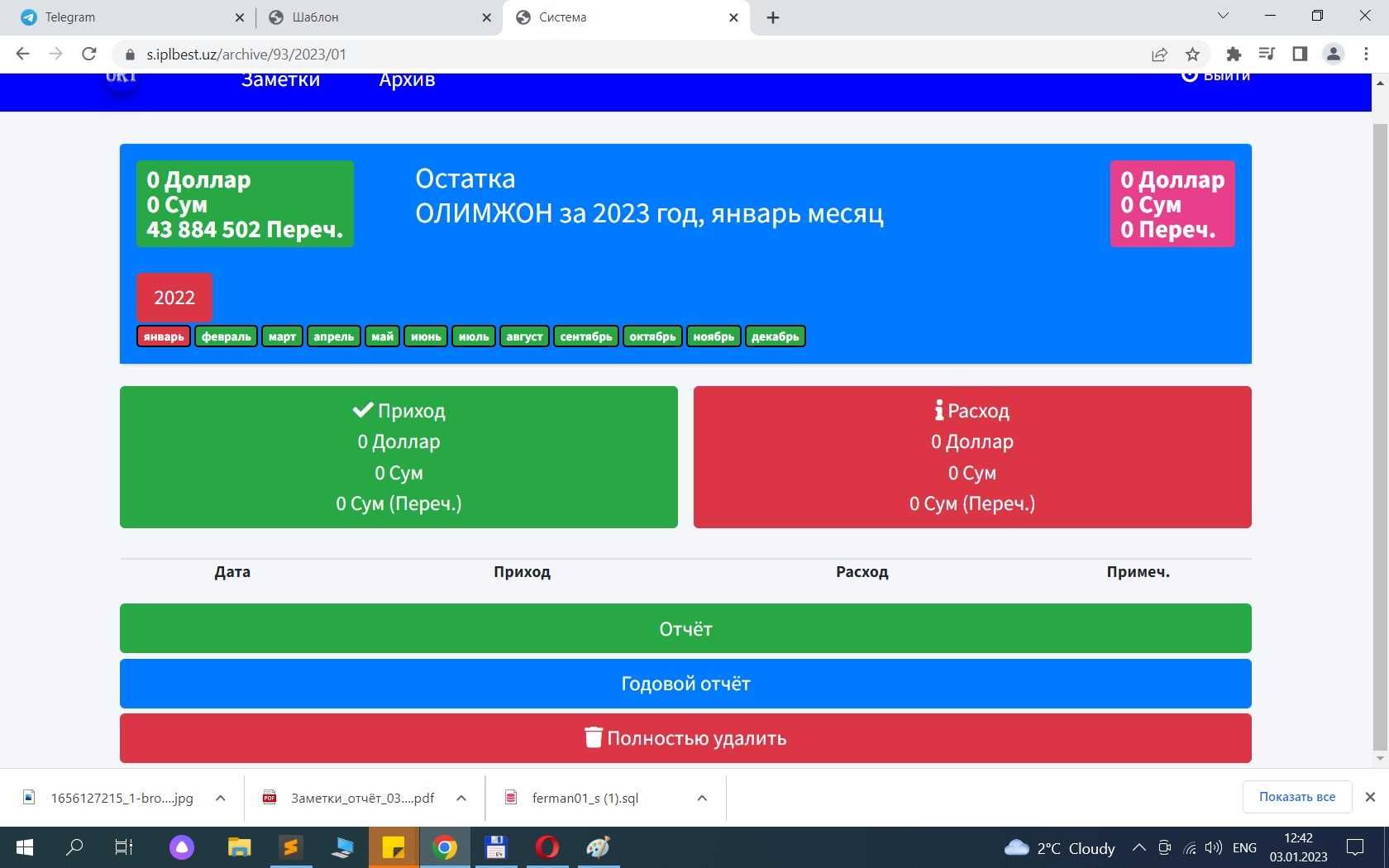The image size is (1389, 868).
Task: Select the февраль month button
Action: [x=227, y=336]
